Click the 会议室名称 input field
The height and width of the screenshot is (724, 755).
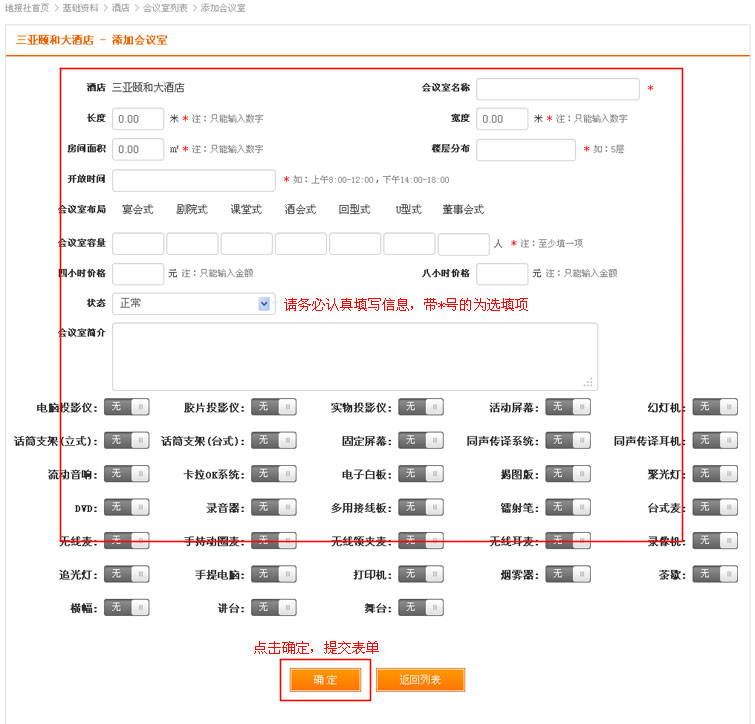point(557,89)
